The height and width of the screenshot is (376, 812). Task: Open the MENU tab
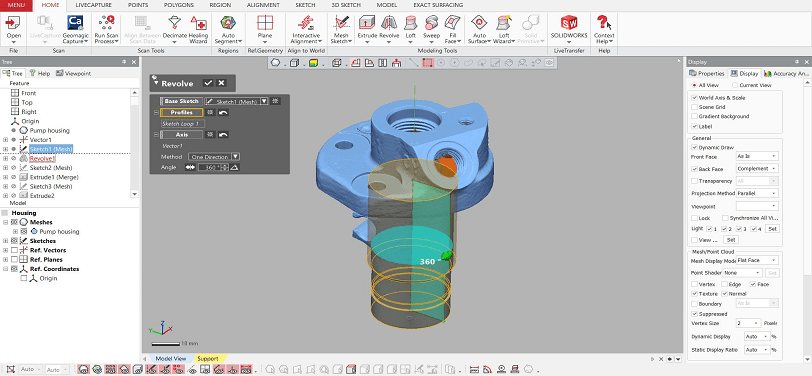coord(17,5)
